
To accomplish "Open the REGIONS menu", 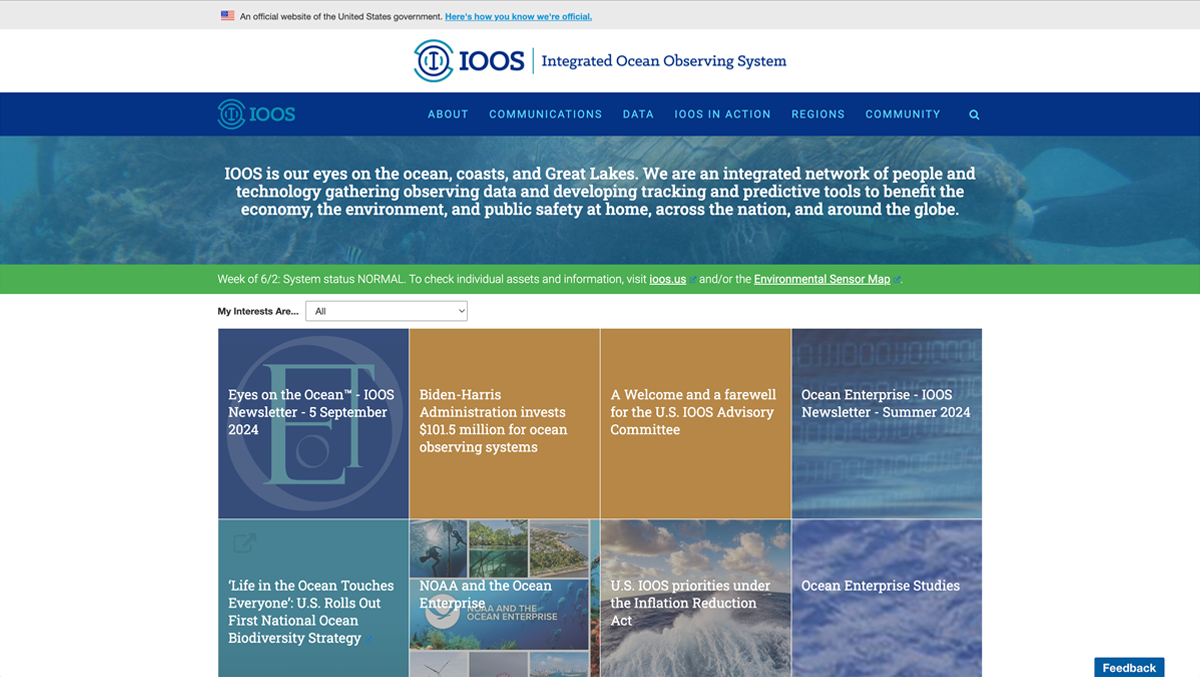I will tap(818, 114).
